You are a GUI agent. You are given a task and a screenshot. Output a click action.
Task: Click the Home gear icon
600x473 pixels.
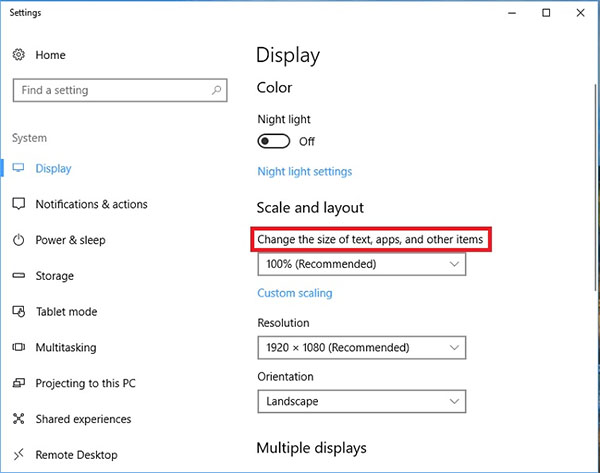click(18, 54)
